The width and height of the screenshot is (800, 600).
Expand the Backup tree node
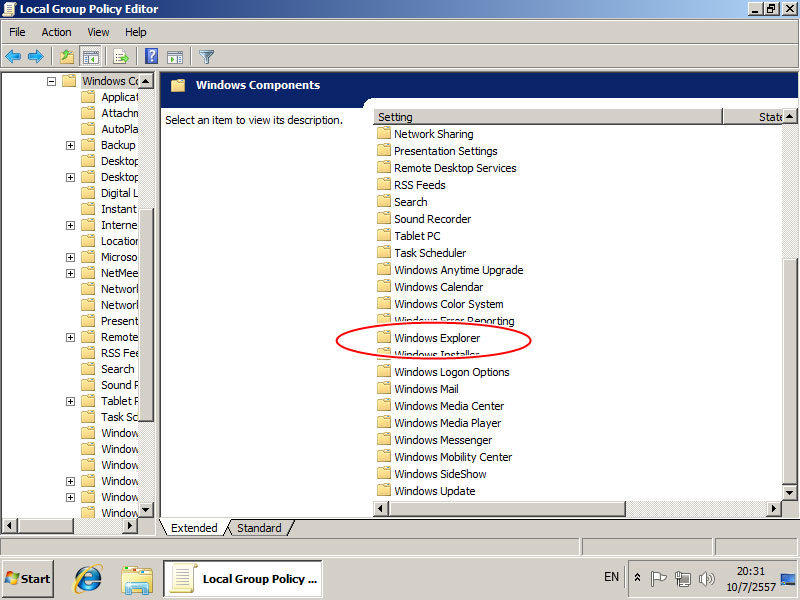70,145
